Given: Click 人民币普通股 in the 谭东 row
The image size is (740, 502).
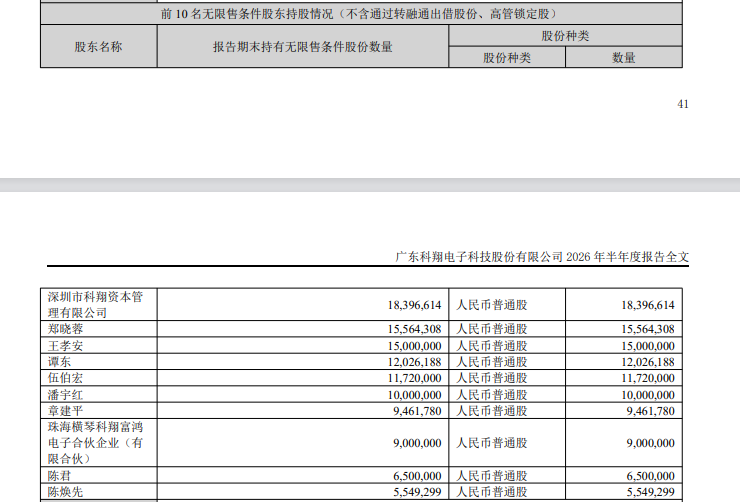Looking at the screenshot, I should pos(492,362).
